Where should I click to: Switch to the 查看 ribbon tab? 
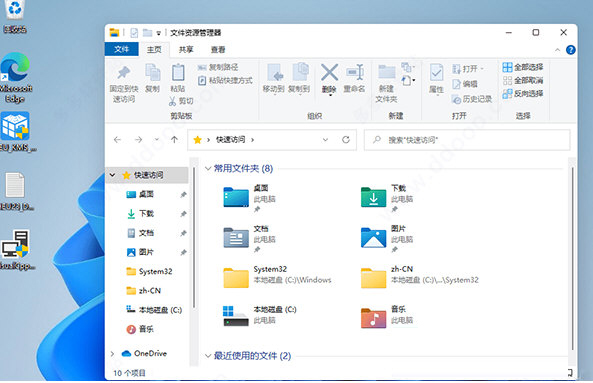tap(218, 50)
